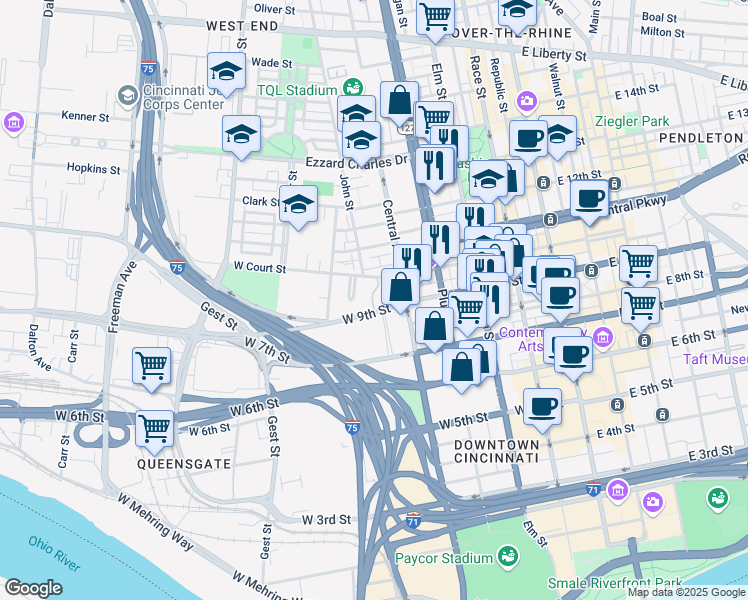This screenshot has height=600, width=748.
Task: Select the transit station icon on E 6th St
Action: (644, 341)
